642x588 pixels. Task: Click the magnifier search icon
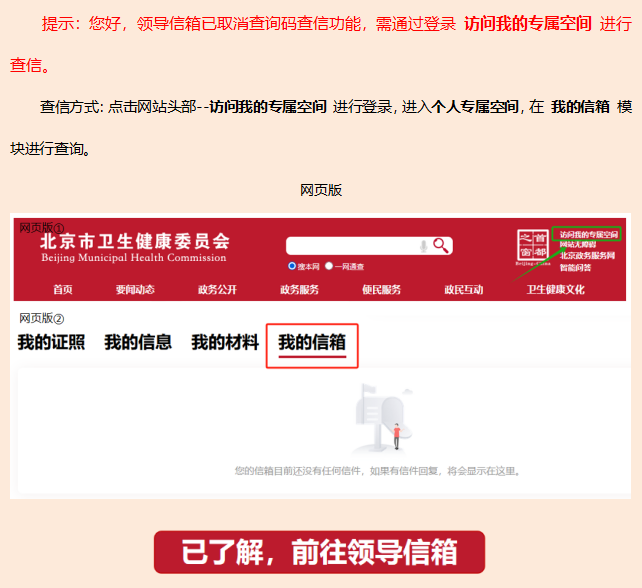441,246
